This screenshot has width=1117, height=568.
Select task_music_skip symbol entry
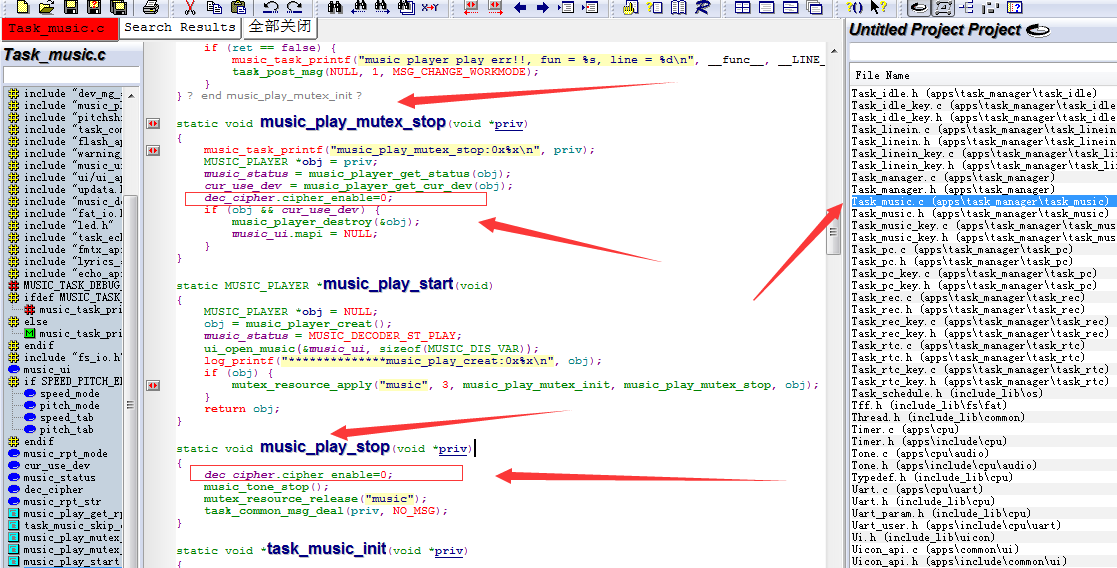72,525
